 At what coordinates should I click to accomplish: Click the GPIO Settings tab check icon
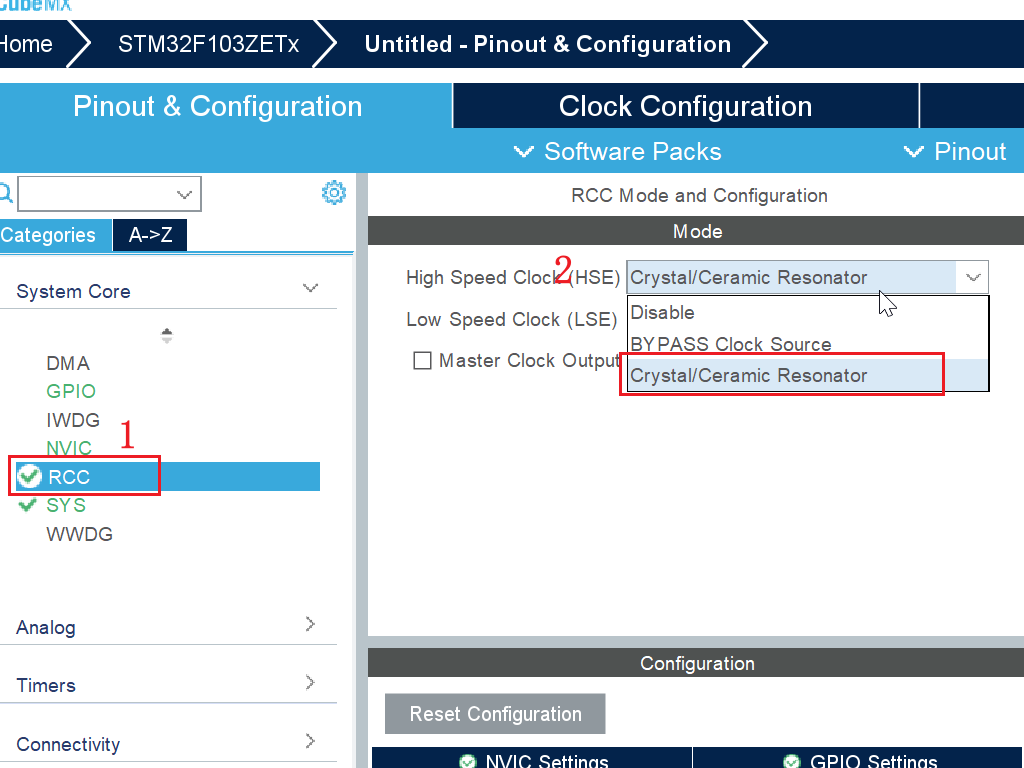(x=792, y=761)
